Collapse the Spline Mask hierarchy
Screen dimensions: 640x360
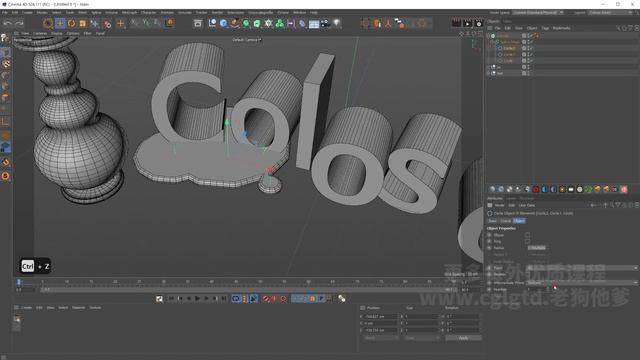(492, 42)
